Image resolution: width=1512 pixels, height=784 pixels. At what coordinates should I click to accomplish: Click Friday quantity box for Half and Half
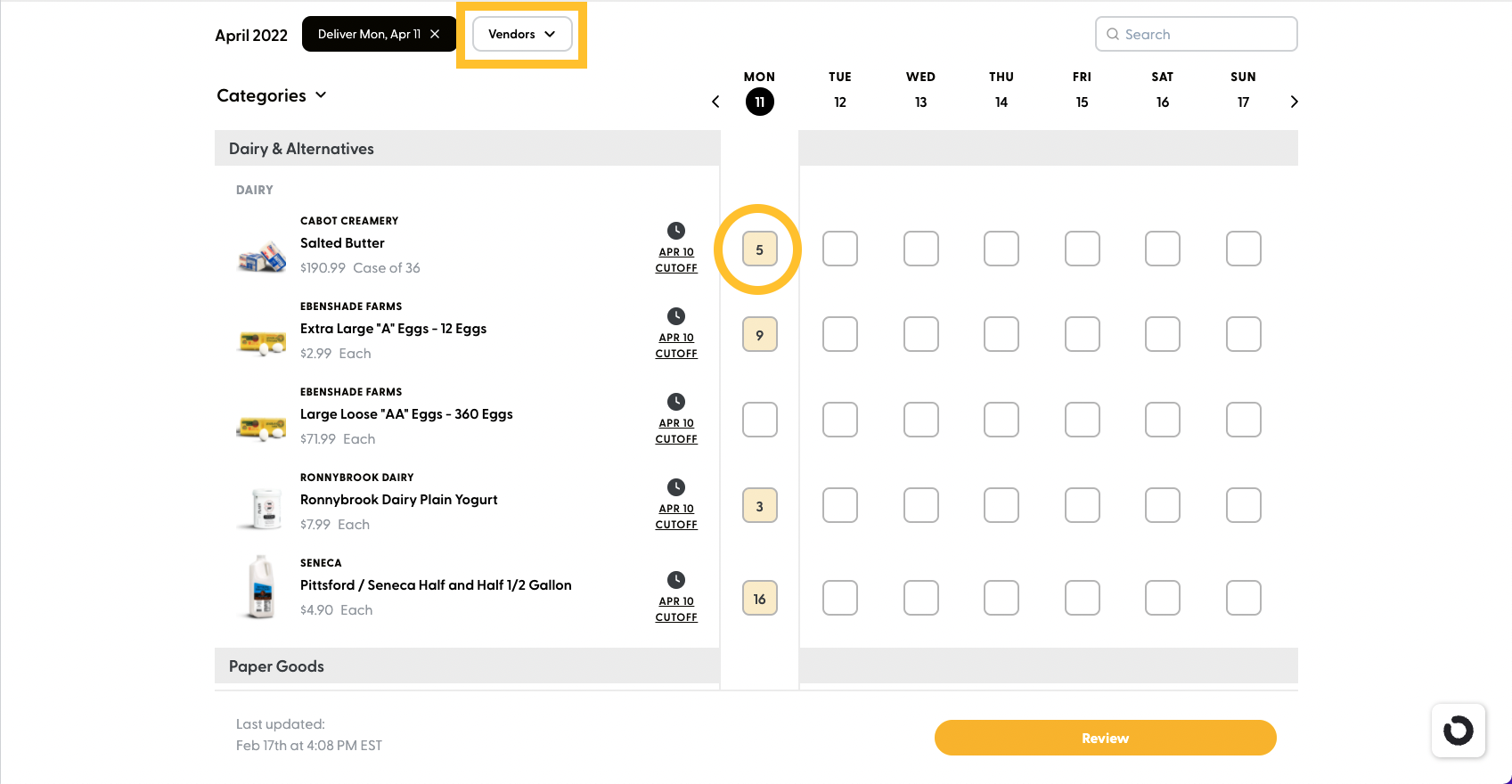1083,598
